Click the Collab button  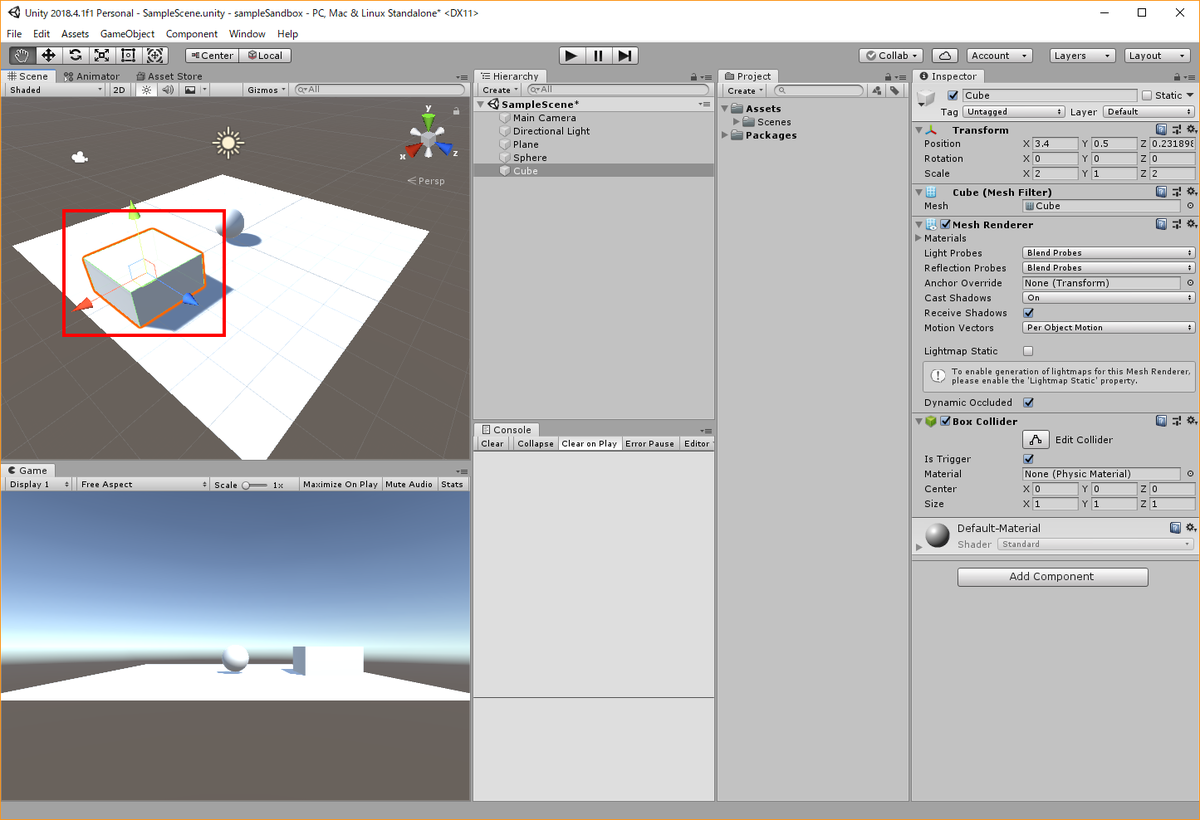[x=893, y=56]
